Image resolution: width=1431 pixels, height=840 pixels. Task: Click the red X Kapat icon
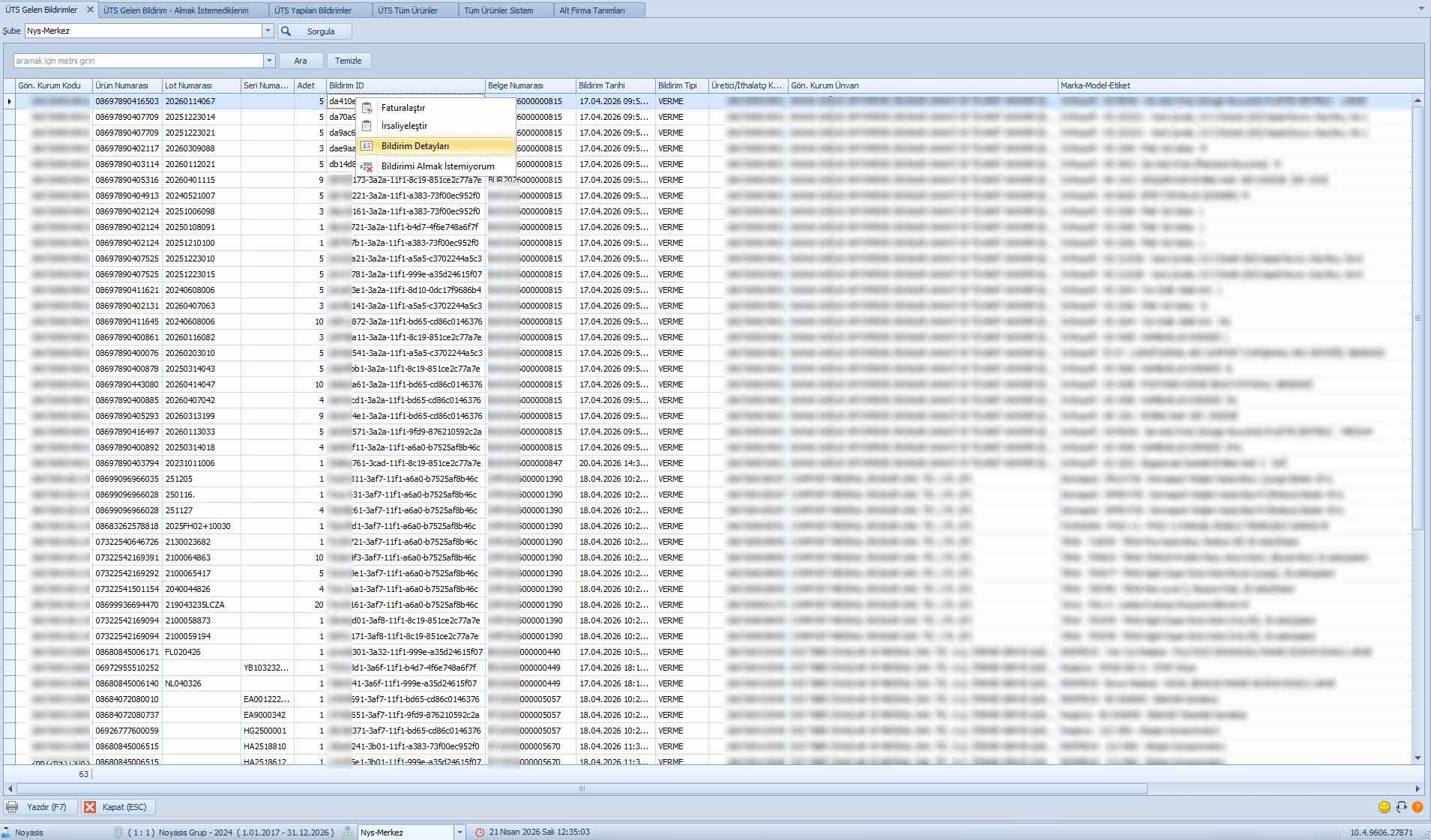tap(90, 807)
